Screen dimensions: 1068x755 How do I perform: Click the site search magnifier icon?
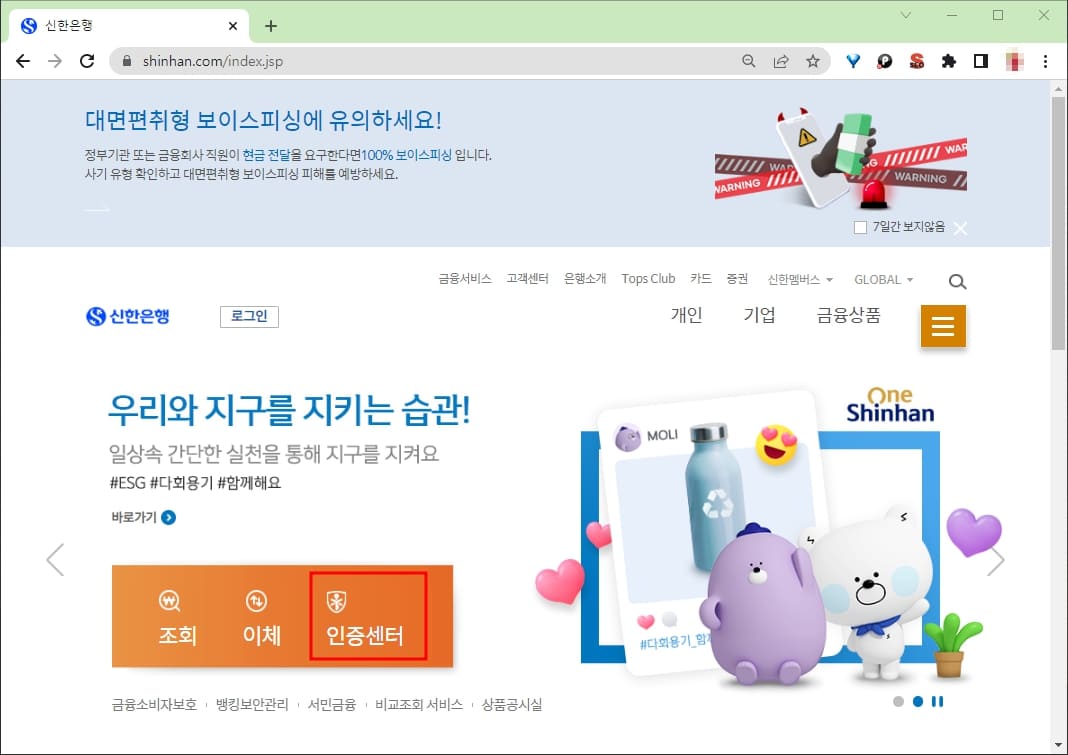point(958,281)
